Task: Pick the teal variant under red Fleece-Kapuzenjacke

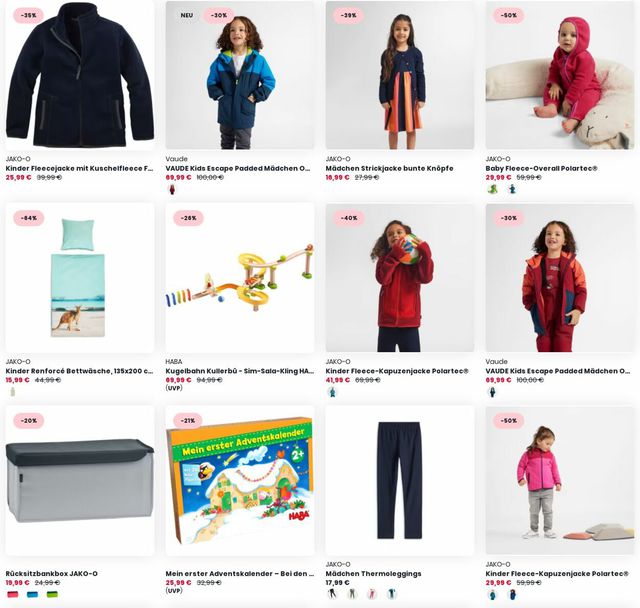Action: click(332, 392)
